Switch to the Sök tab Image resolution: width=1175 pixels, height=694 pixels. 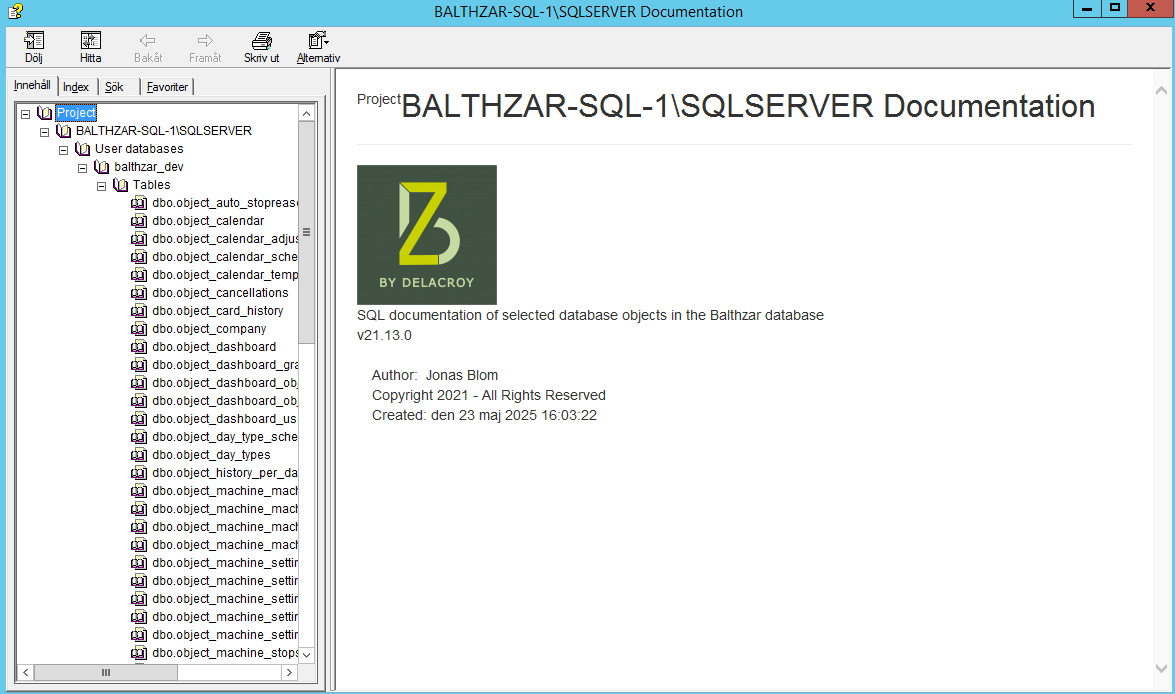(115, 87)
